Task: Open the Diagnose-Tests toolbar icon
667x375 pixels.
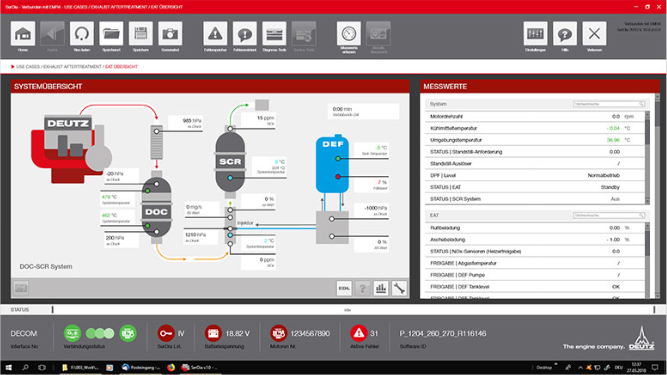Action: 274,34
